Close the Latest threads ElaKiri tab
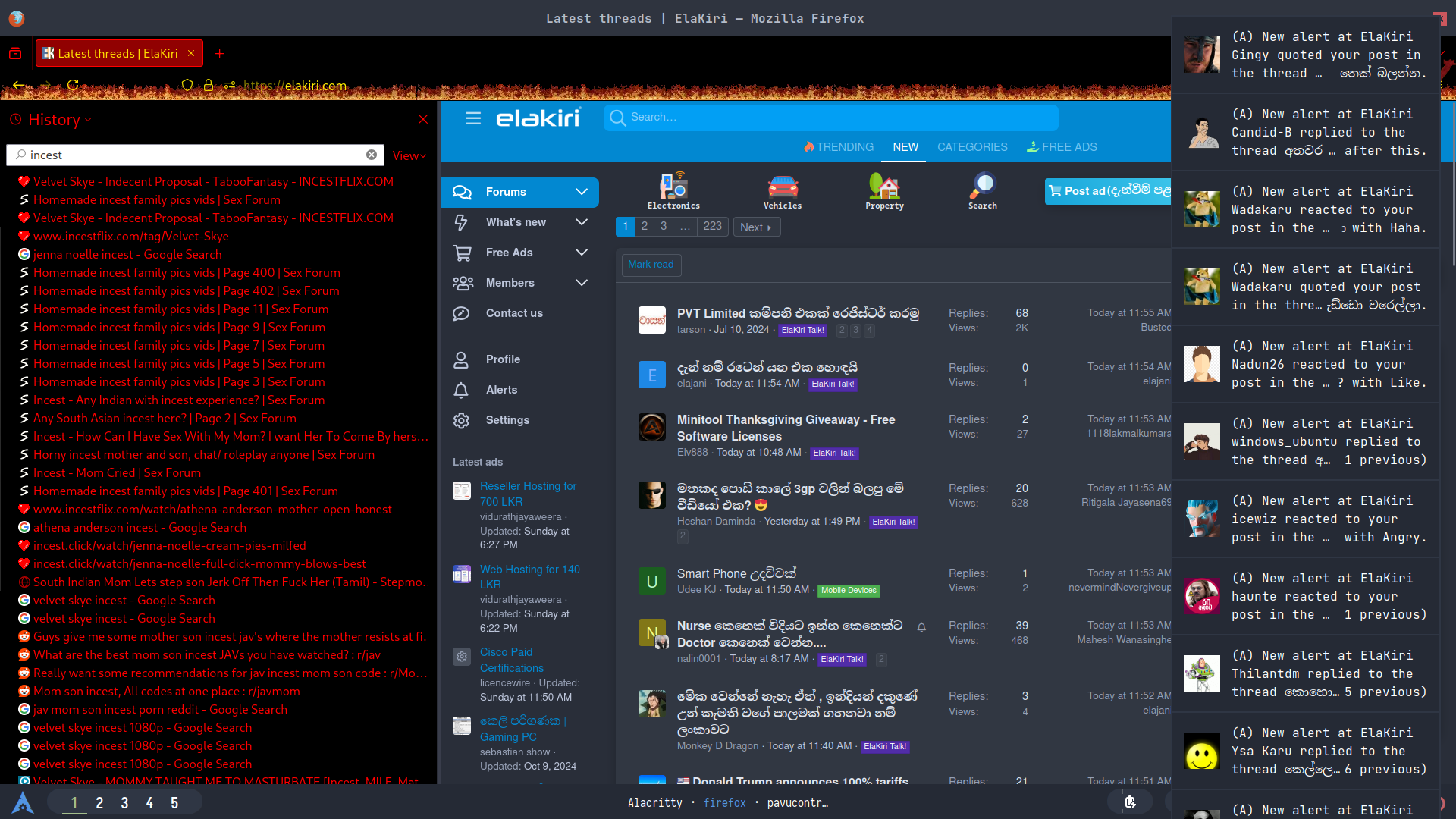The height and width of the screenshot is (819, 1456). pyautogui.click(x=191, y=53)
